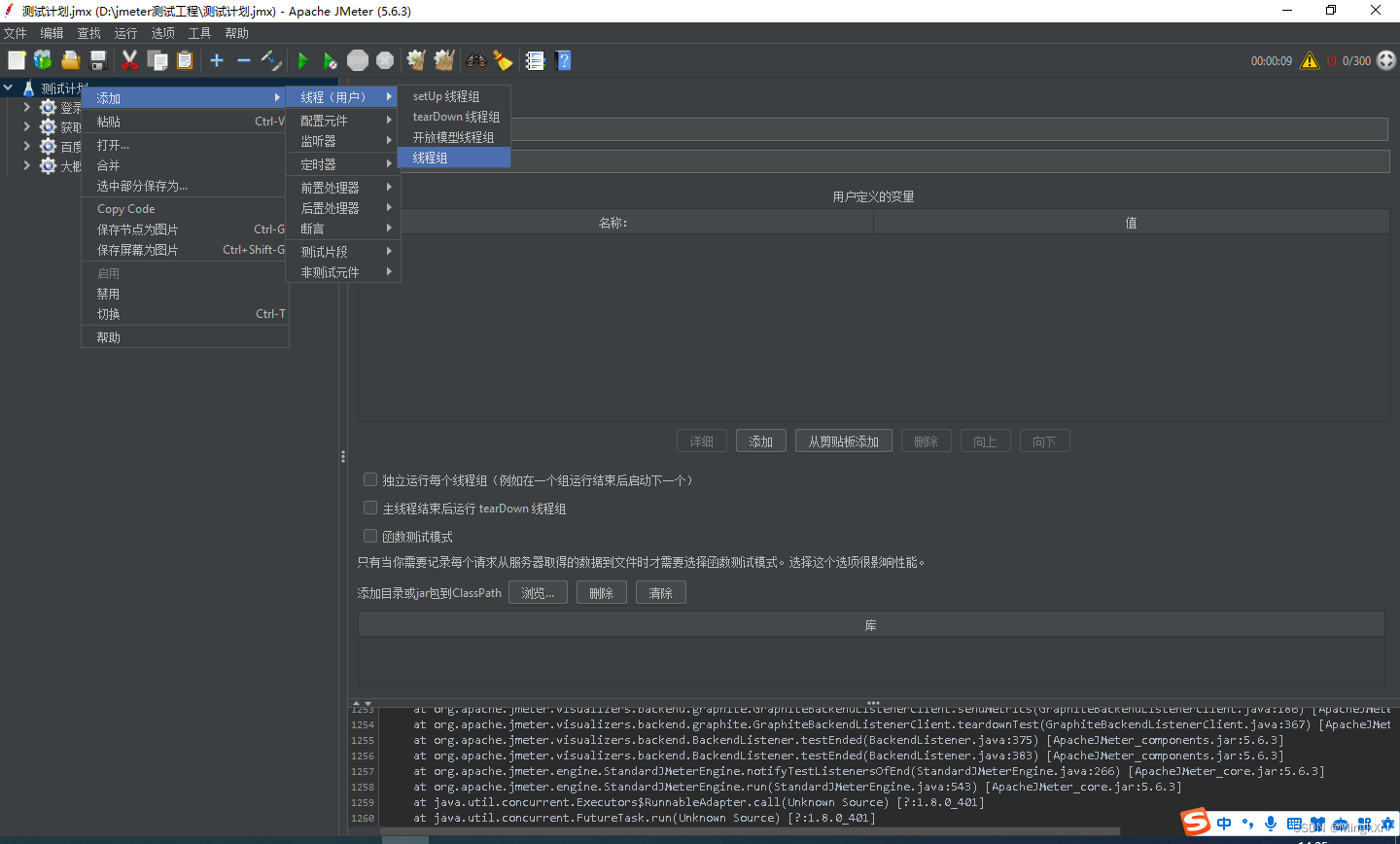The image size is (1400, 844).
Task: Click the Stop test icon
Action: [358, 60]
